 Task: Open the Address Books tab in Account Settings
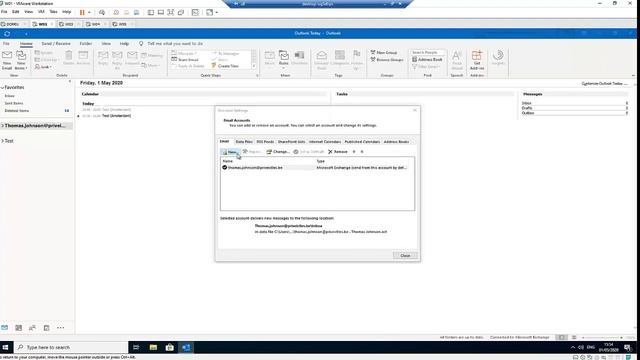point(396,142)
